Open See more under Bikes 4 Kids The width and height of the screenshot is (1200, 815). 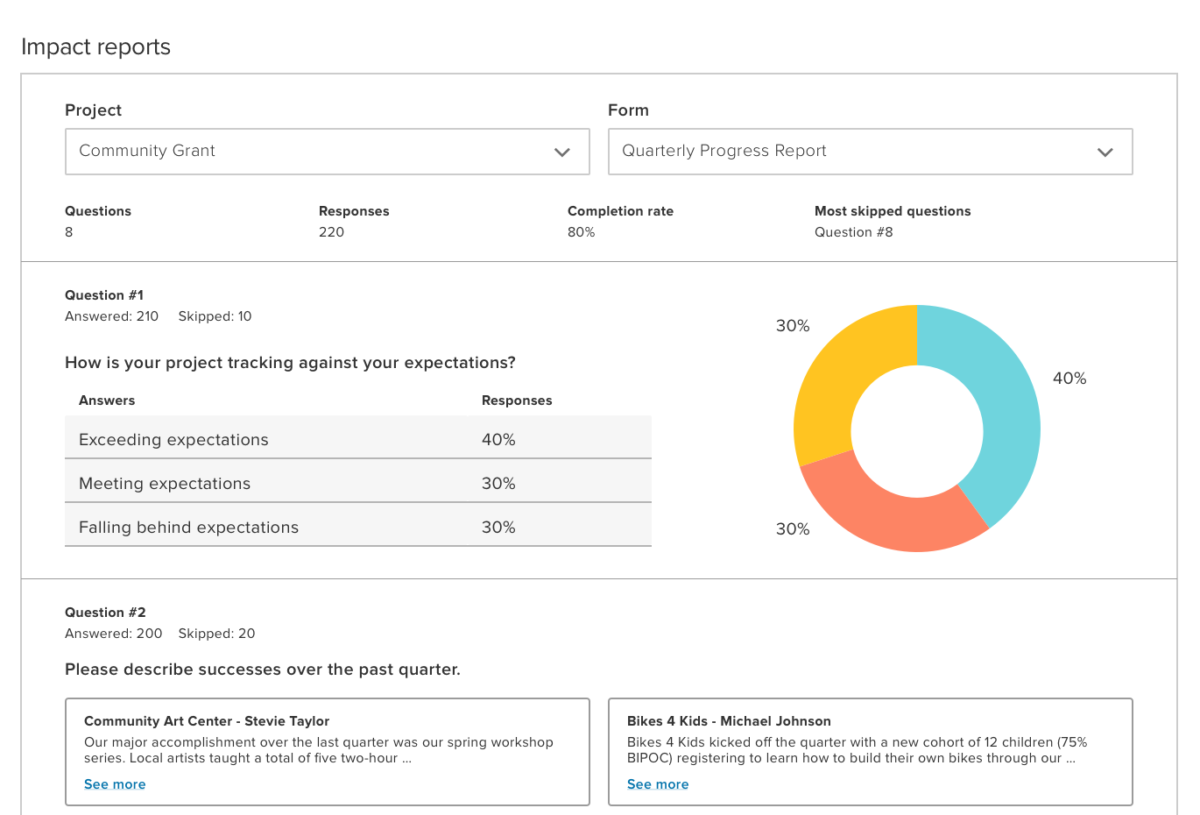click(657, 784)
